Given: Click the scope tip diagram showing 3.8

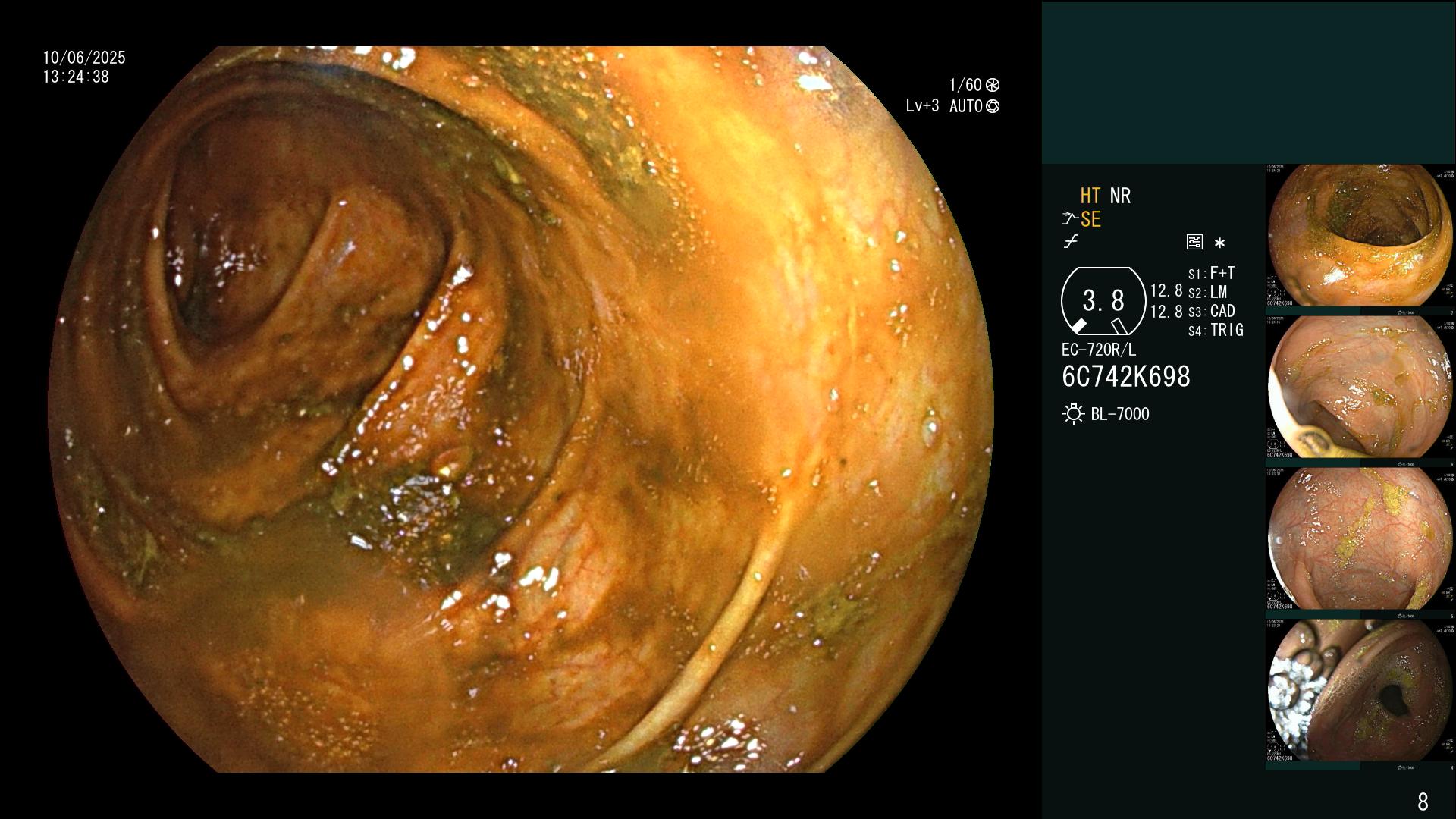Looking at the screenshot, I should point(1103,301).
